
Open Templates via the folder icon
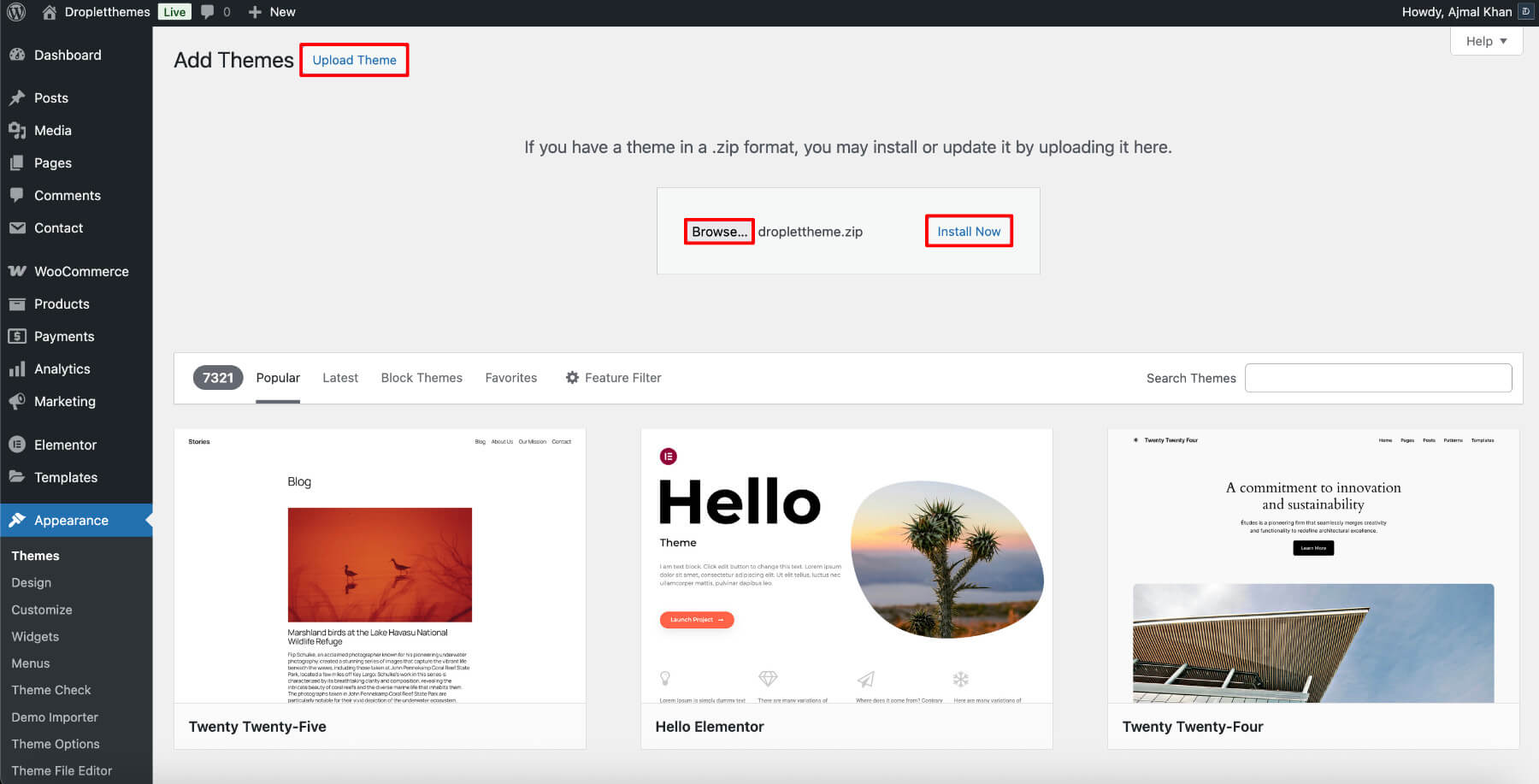tap(19, 477)
